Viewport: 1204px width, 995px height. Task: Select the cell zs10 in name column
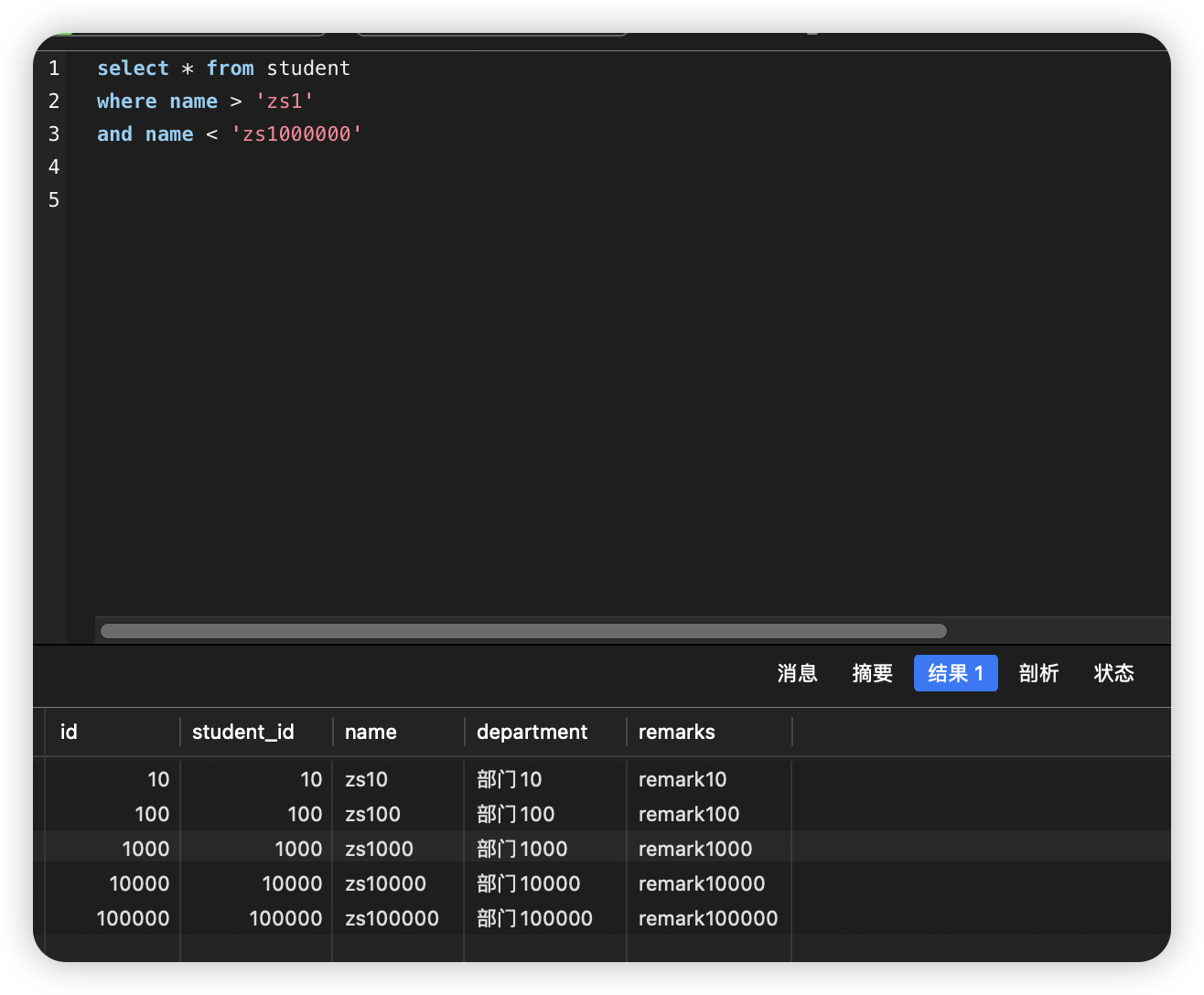(x=366, y=779)
